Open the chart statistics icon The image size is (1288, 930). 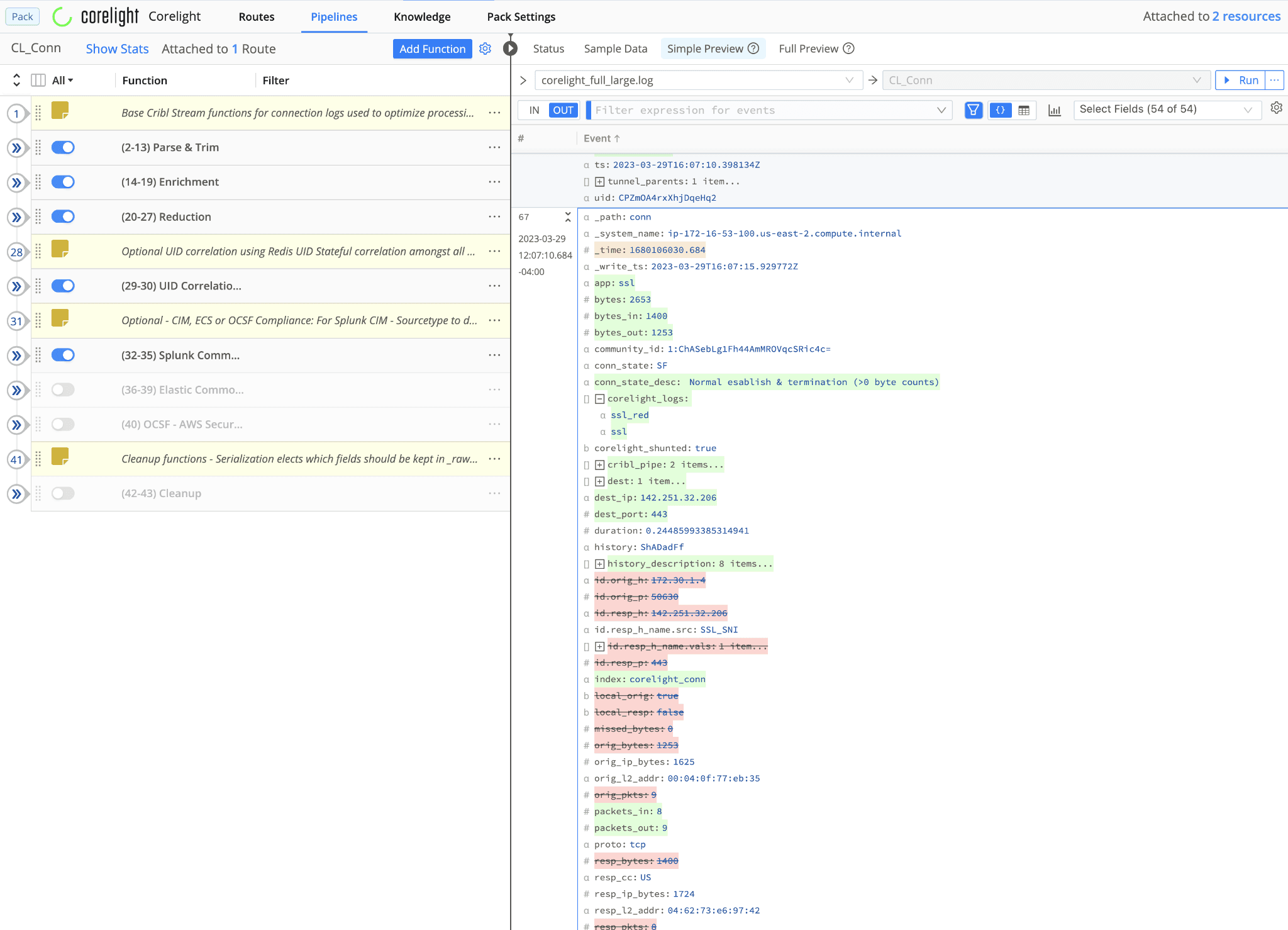[1055, 110]
